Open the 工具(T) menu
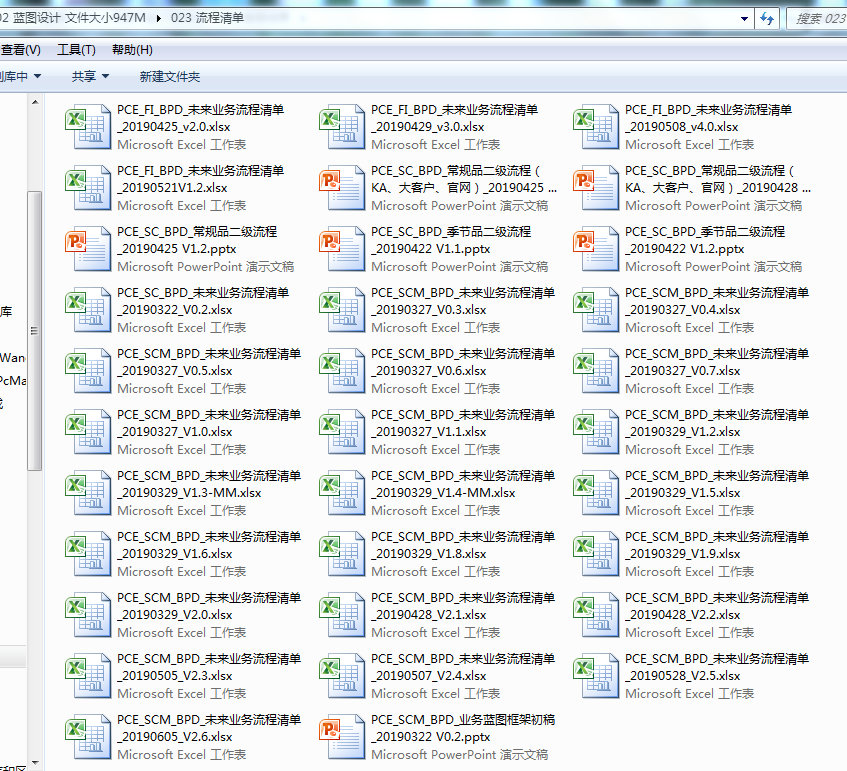The image size is (847, 771). (x=76, y=50)
